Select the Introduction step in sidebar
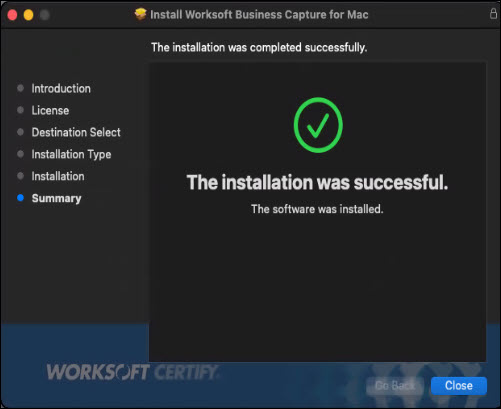501x409 pixels. pyautogui.click(x=61, y=89)
